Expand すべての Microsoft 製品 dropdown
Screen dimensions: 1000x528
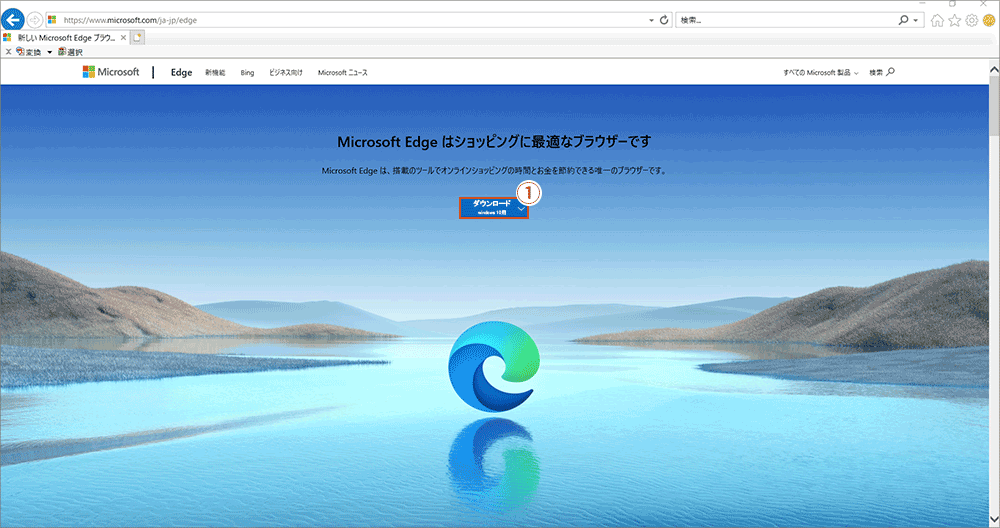tap(821, 73)
